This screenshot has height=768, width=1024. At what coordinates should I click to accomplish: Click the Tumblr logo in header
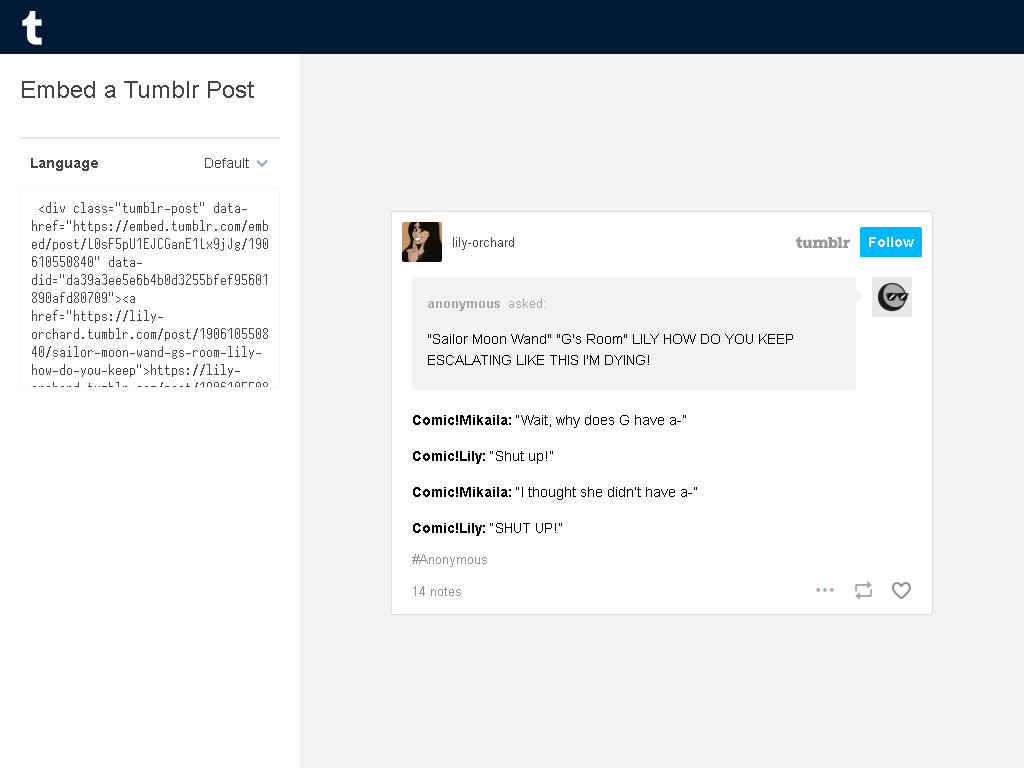(x=32, y=28)
